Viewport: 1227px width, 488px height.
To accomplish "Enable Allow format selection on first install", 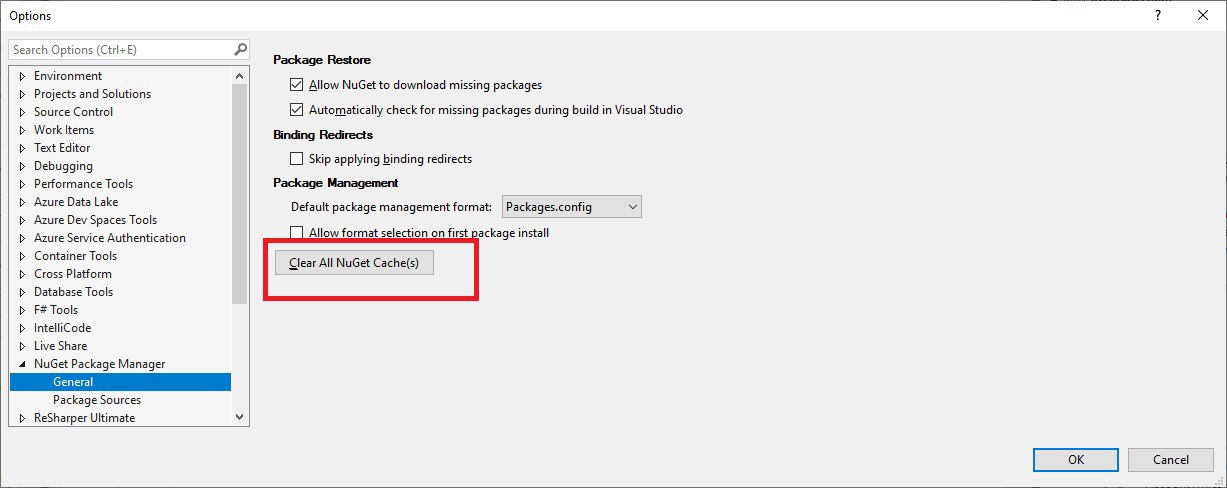I will 296,233.
